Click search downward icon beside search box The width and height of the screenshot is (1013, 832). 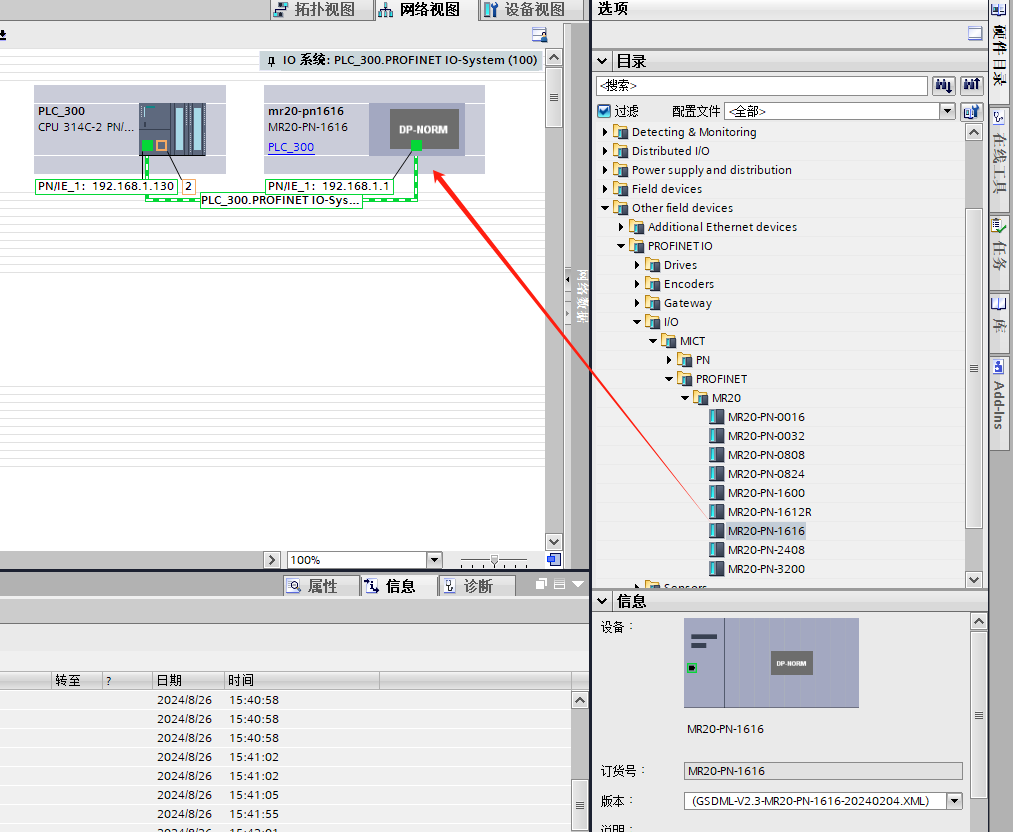pyautogui.click(x=944, y=85)
